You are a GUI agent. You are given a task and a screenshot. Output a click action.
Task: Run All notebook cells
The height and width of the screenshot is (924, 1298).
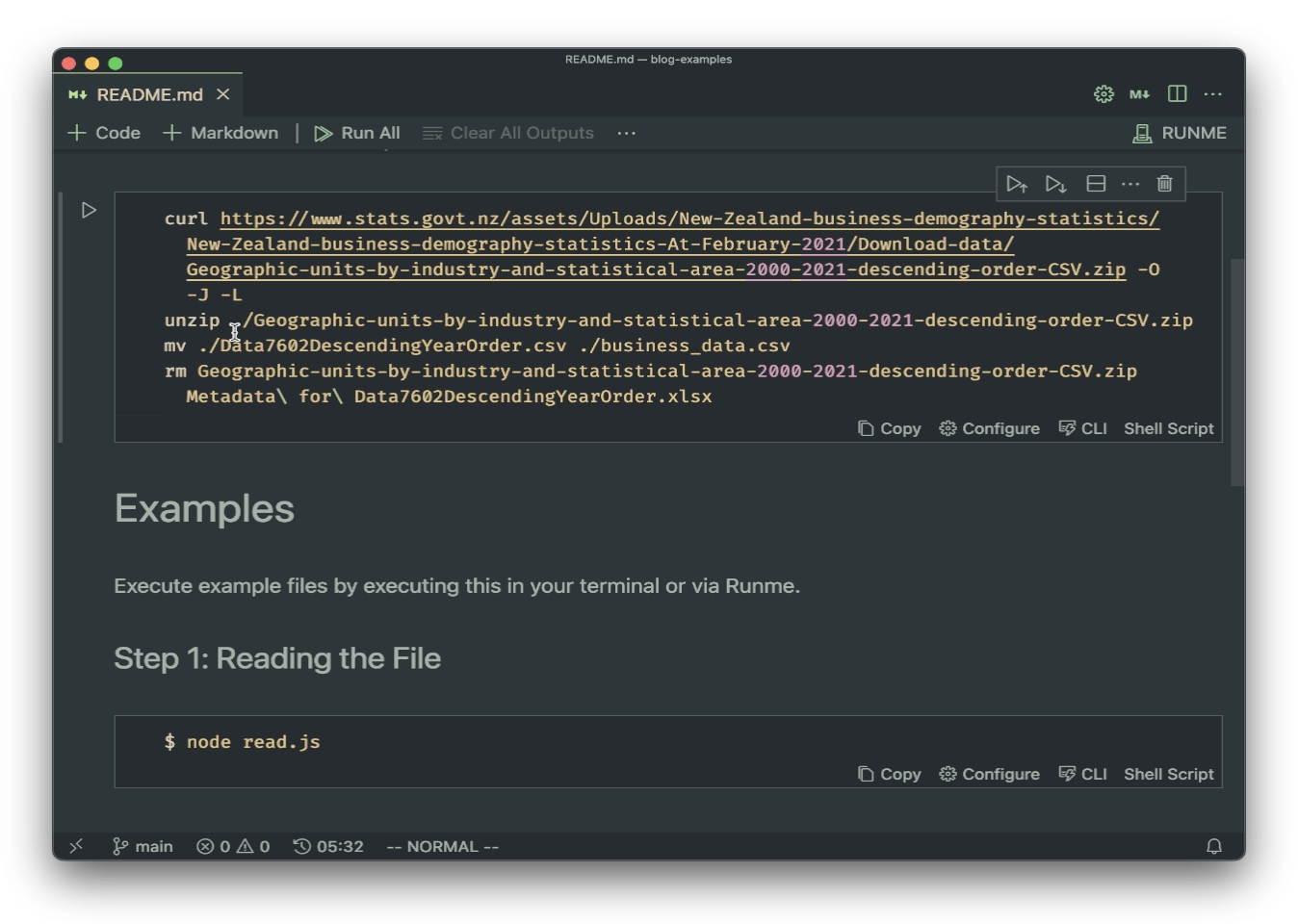[x=357, y=133]
